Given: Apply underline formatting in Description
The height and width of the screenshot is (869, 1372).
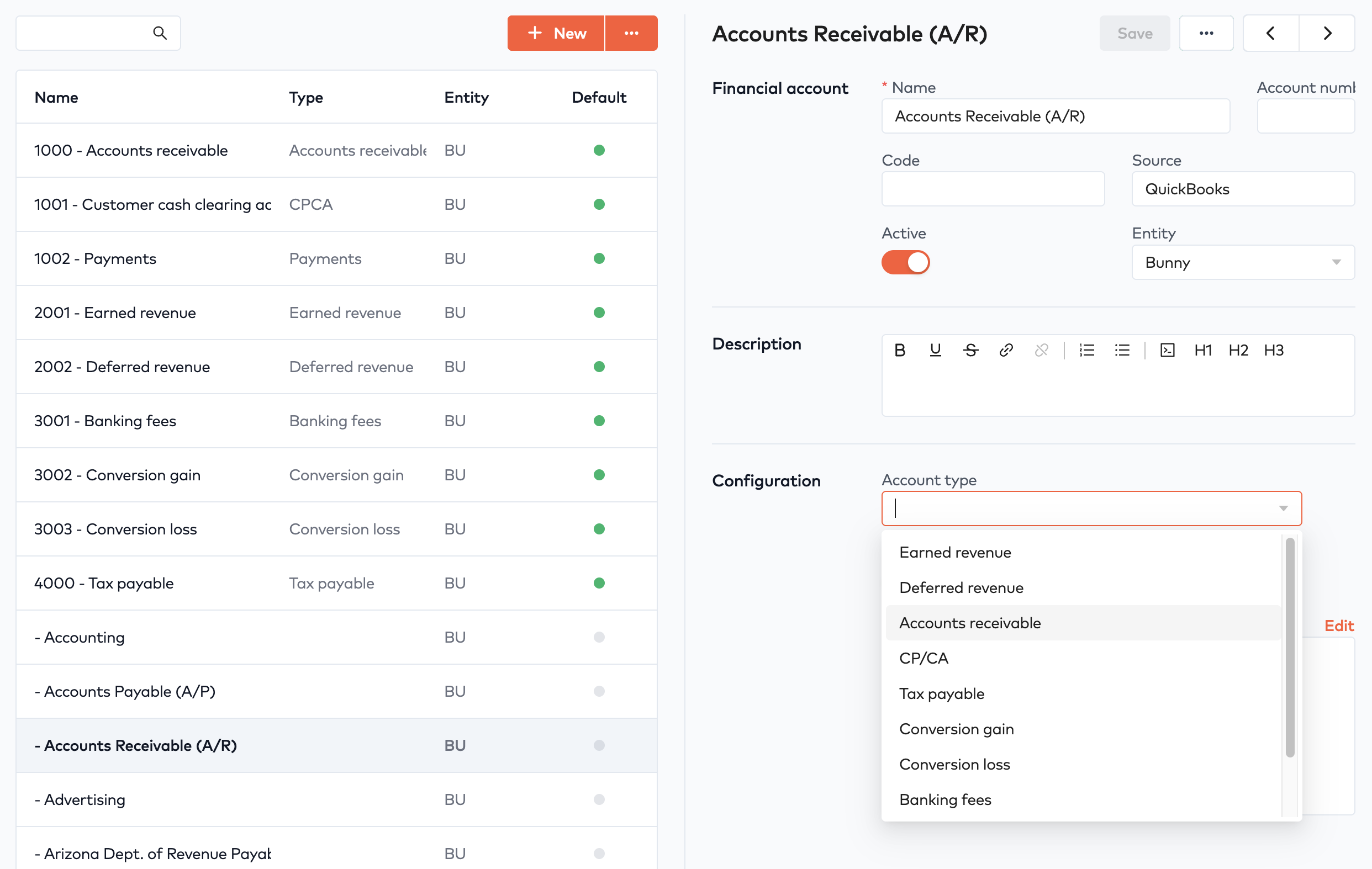Looking at the screenshot, I should click(x=935, y=350).
